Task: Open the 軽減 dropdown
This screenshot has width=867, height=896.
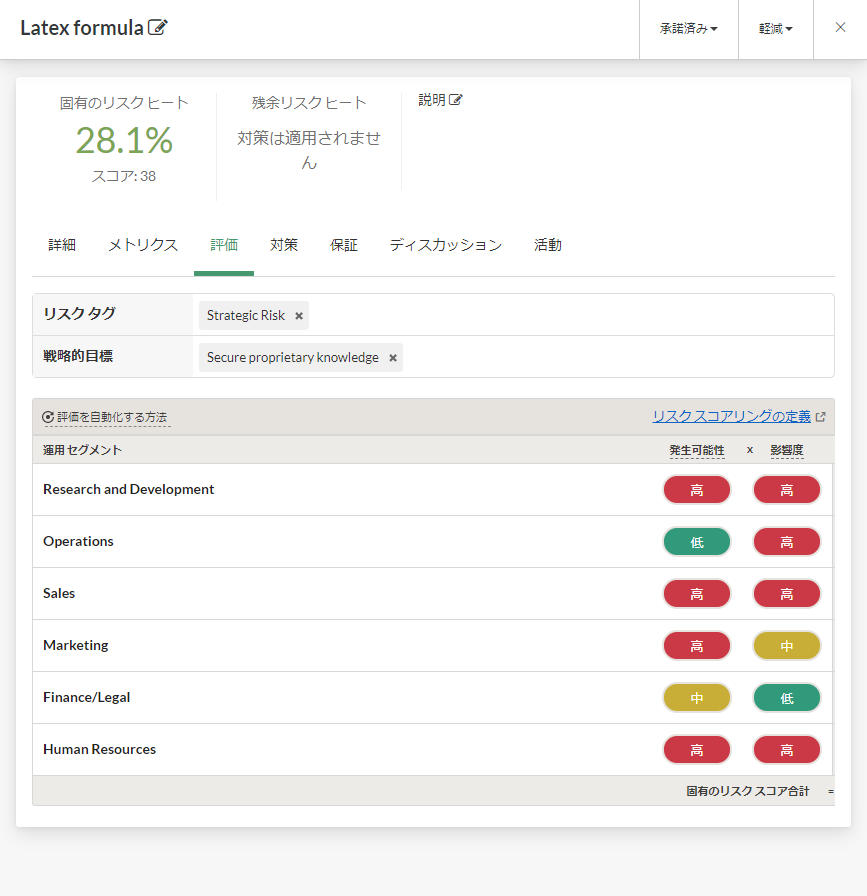Action: tap(776, 29)
